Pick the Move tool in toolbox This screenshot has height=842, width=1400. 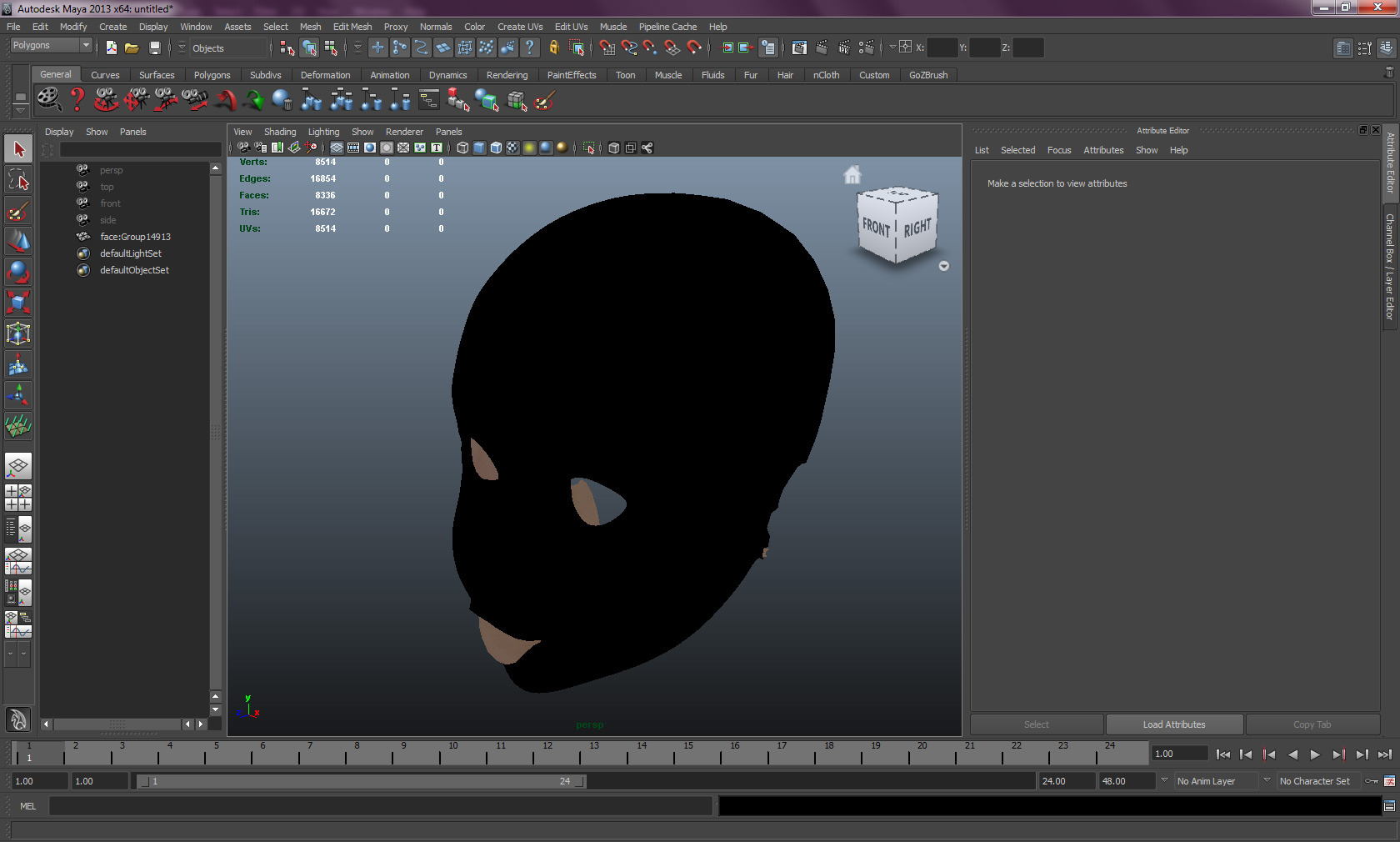pyautogui.click(x=18, y=242)
